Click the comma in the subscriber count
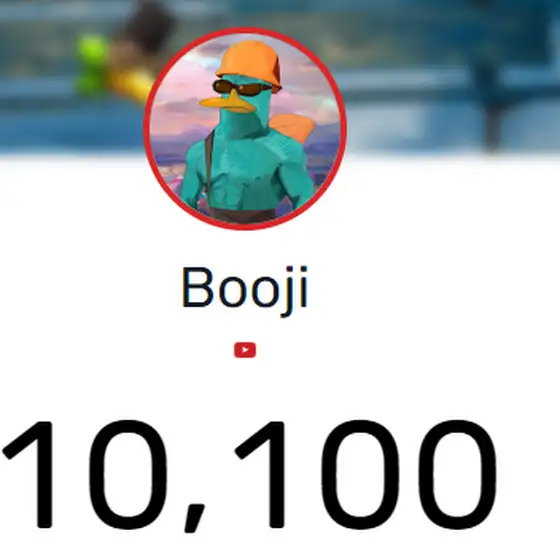Viewport: 560px width, 560px height. [195, 518]
